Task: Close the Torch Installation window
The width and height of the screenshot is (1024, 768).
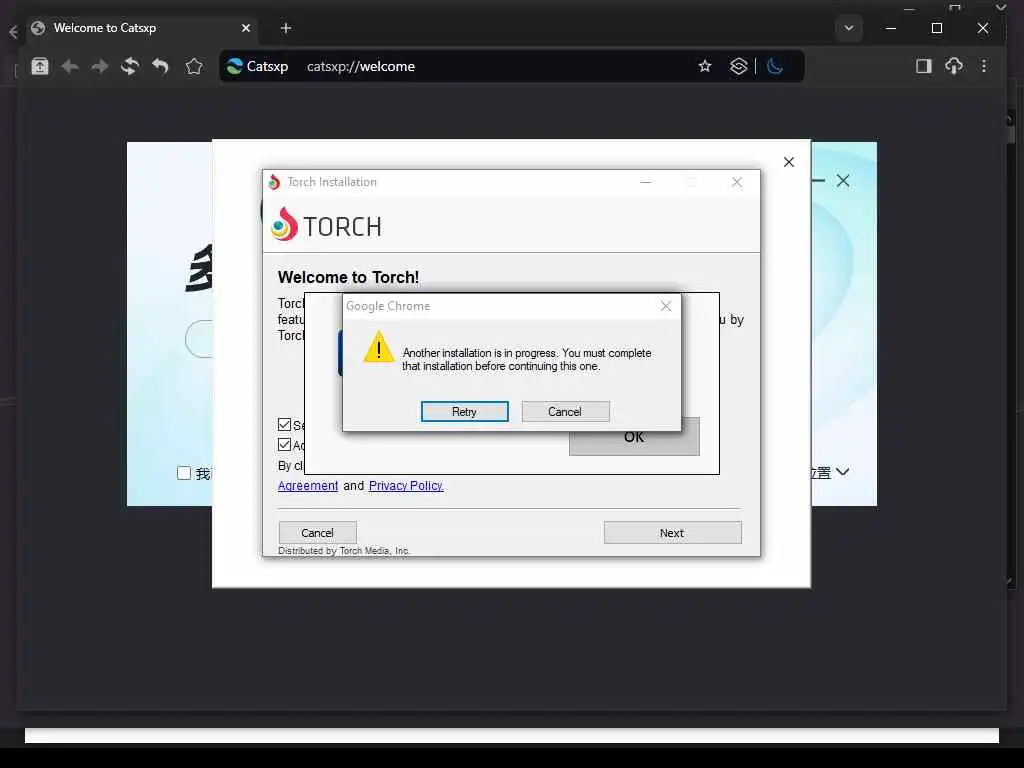Action: (x=737, y=182)
